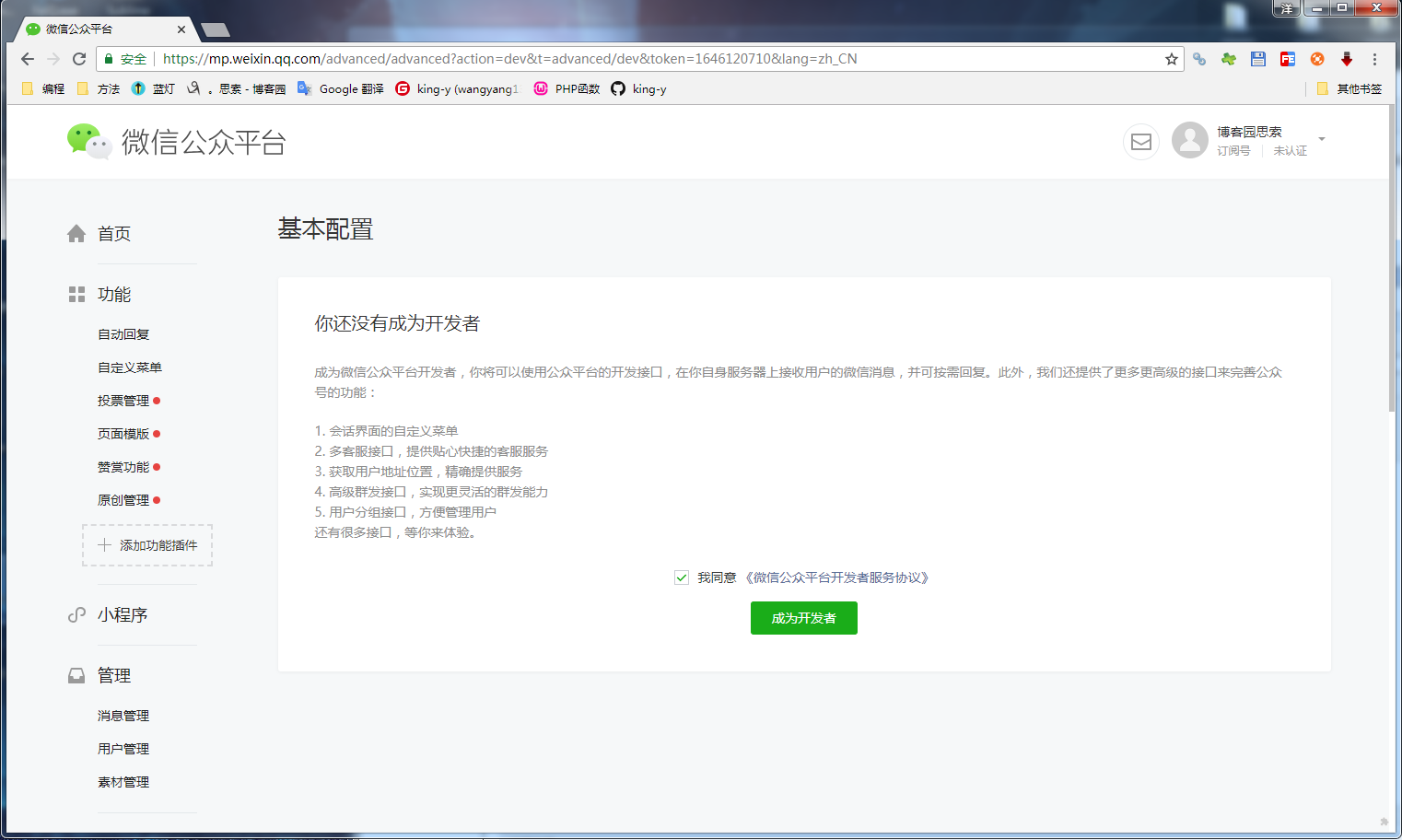
Task: Click the 管理 section header
Action: 114,676
